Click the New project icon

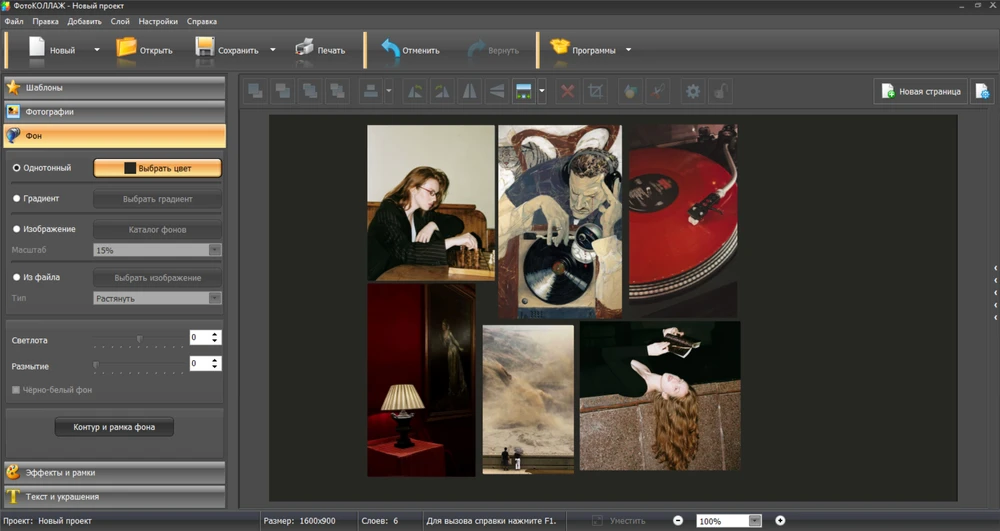[38, 48]
